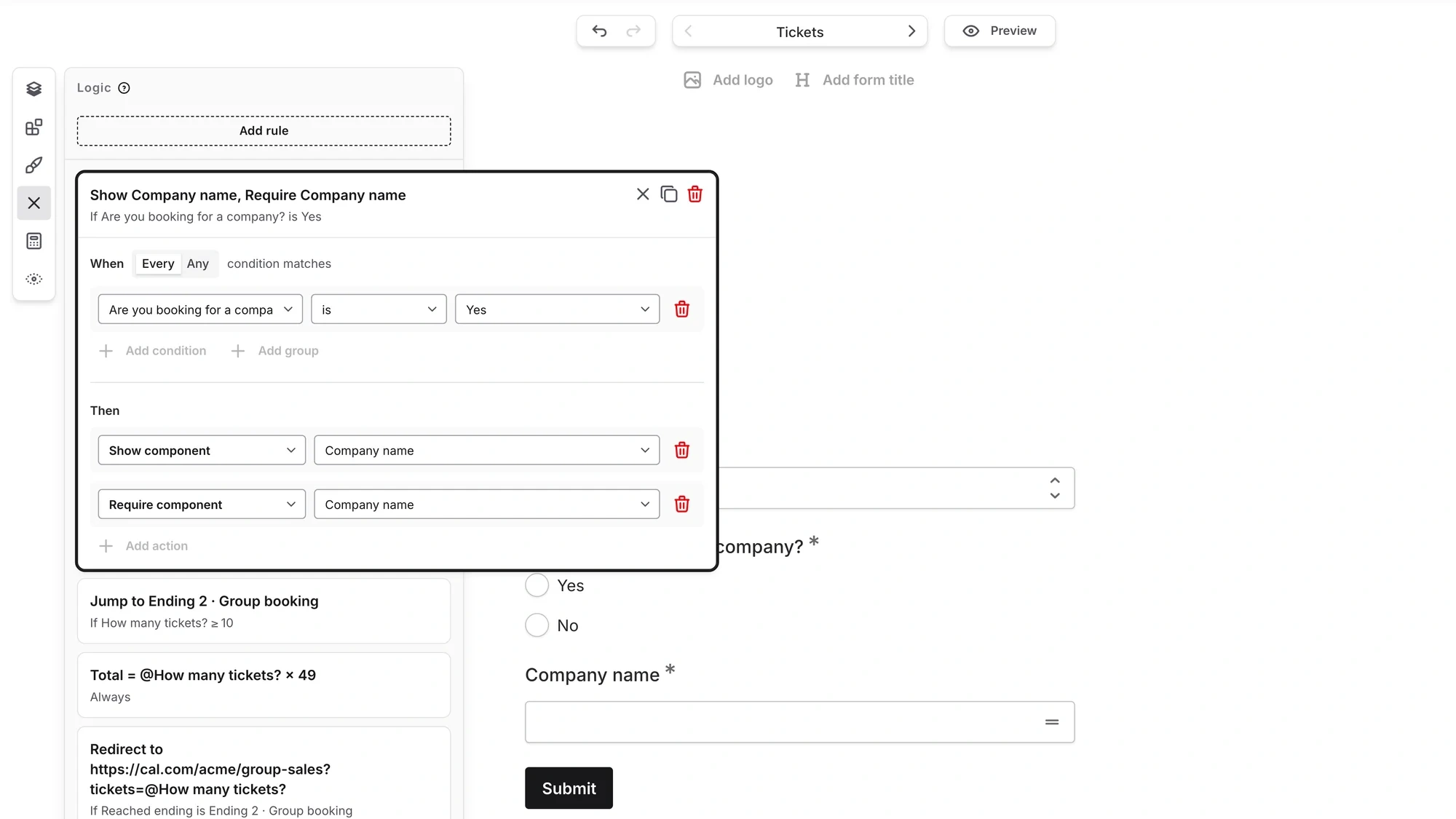Delete the Show component action
1456x819 pixels.
tap(682, 451)
